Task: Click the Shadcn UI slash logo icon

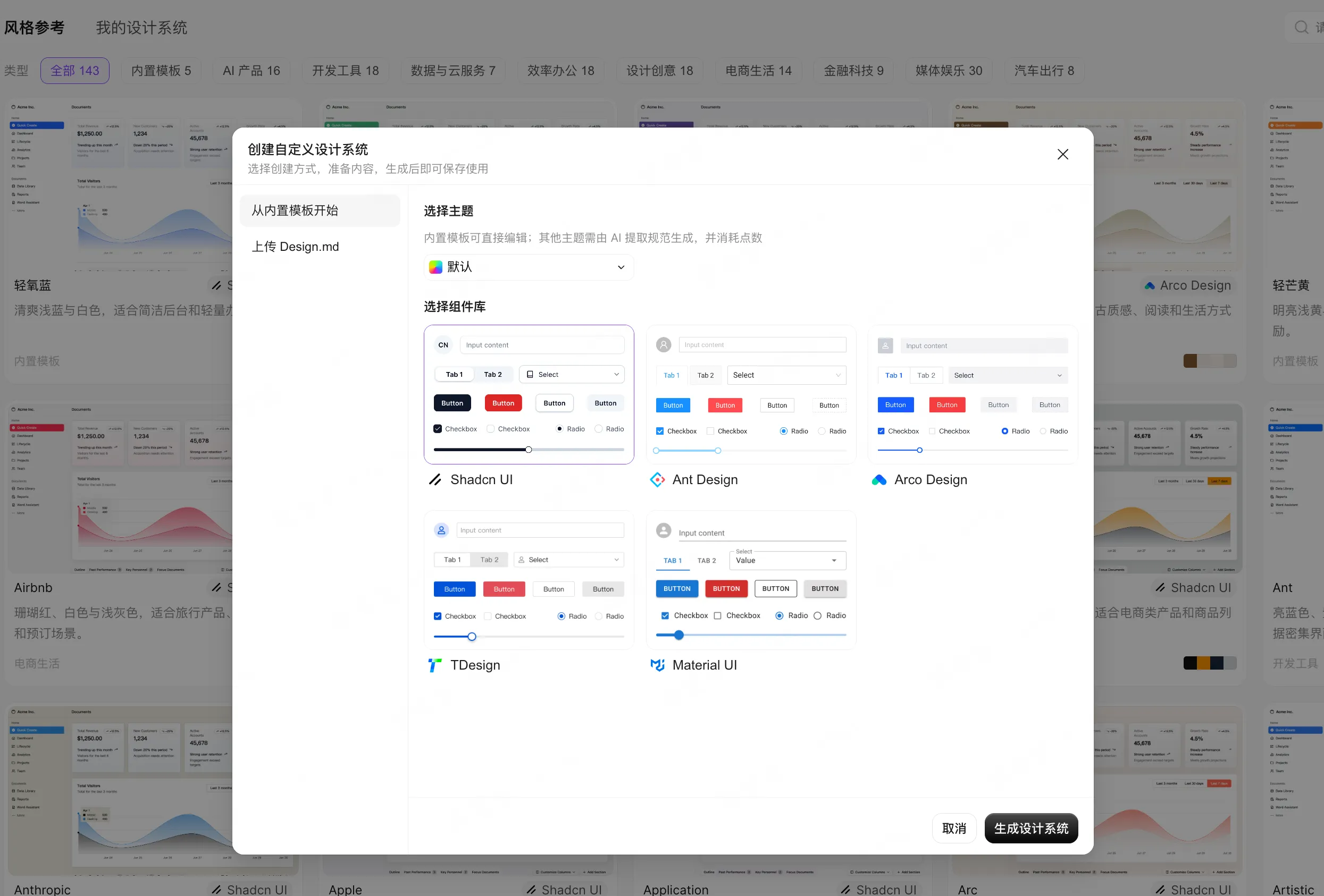Action: click(435, 480)
